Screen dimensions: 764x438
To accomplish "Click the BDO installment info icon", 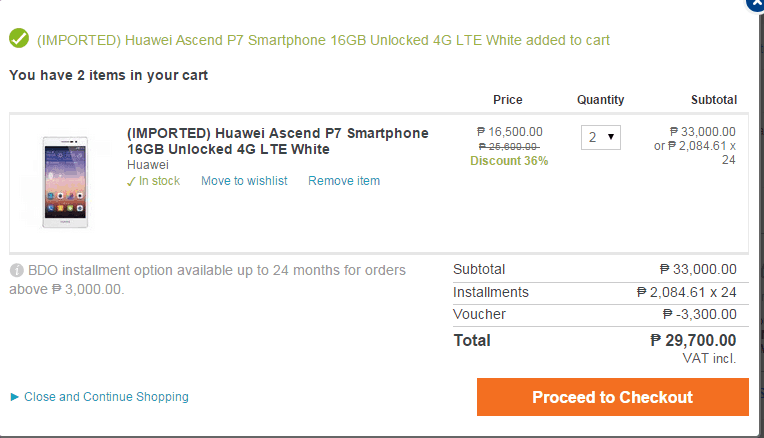I will point(16,270).
